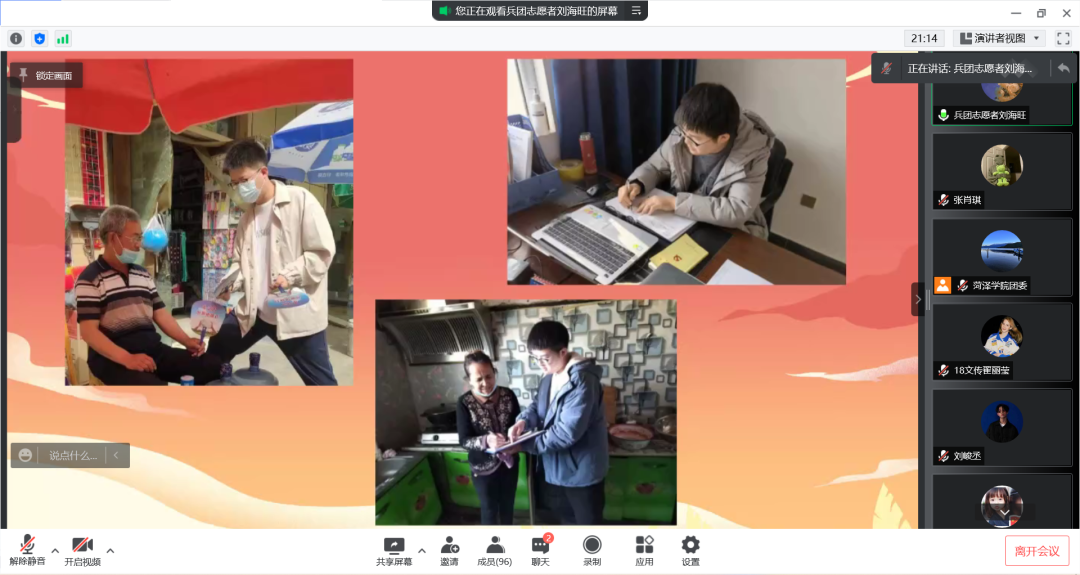Click the blue security shield icon
The width and height of the screenshot is (1080, 575).
(40, 38)
